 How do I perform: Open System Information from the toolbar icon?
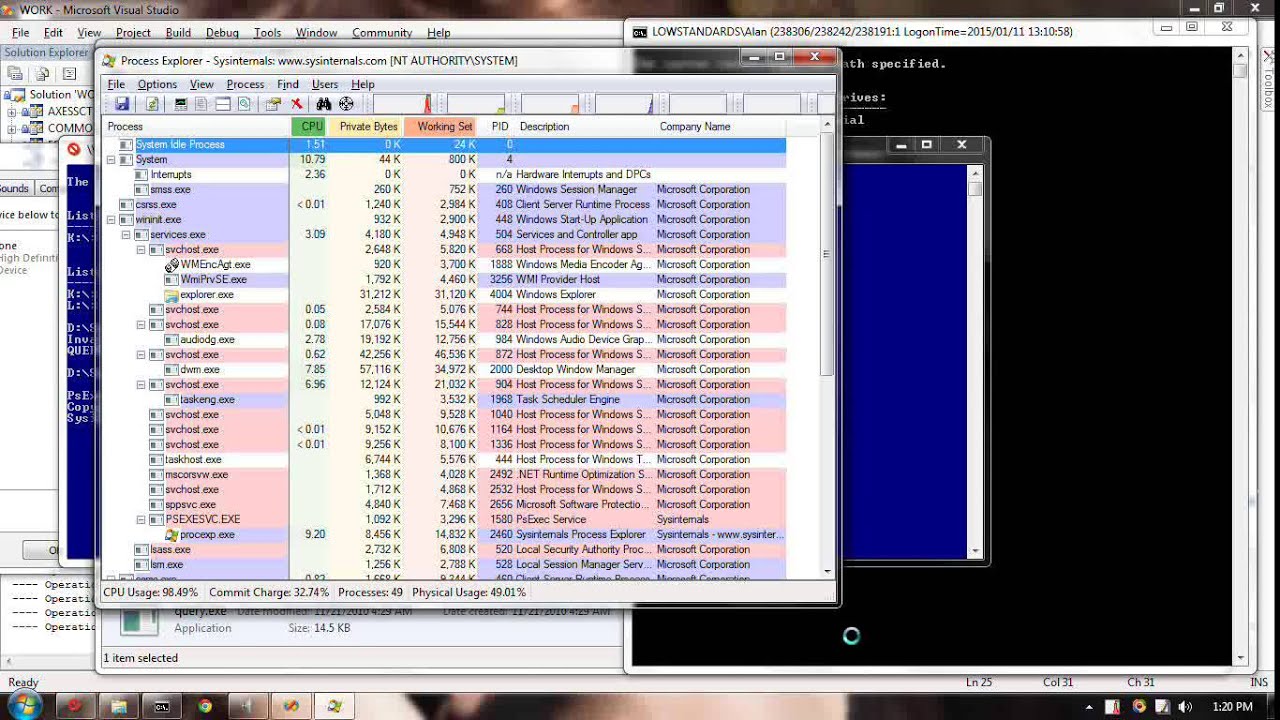click(x=181, y=104)
